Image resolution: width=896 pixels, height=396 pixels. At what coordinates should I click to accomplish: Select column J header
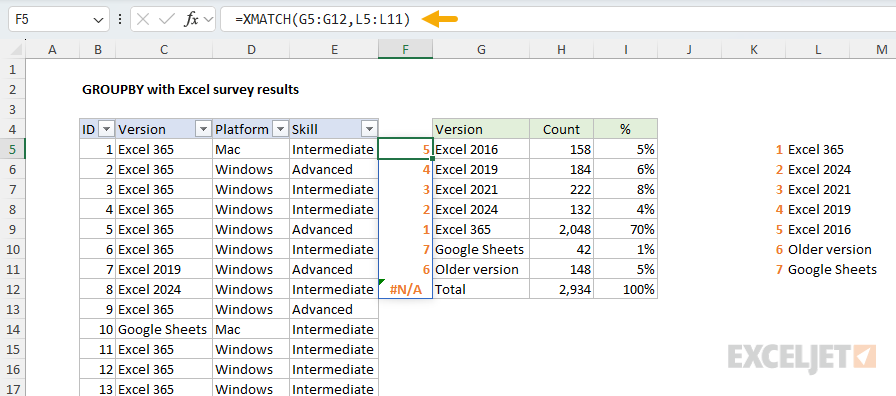point(689,50)
